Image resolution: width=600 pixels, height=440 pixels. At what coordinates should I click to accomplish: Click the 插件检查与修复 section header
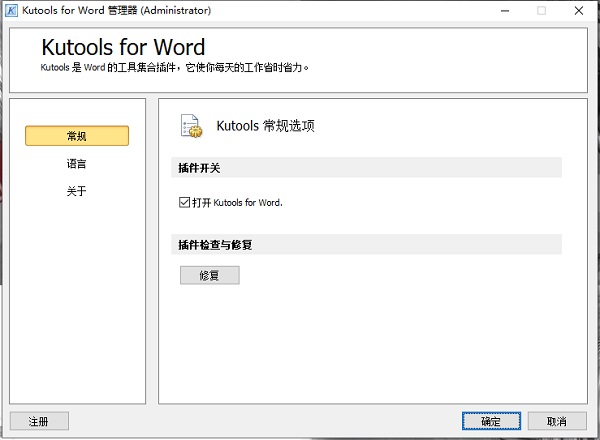[x=366, y=244]
